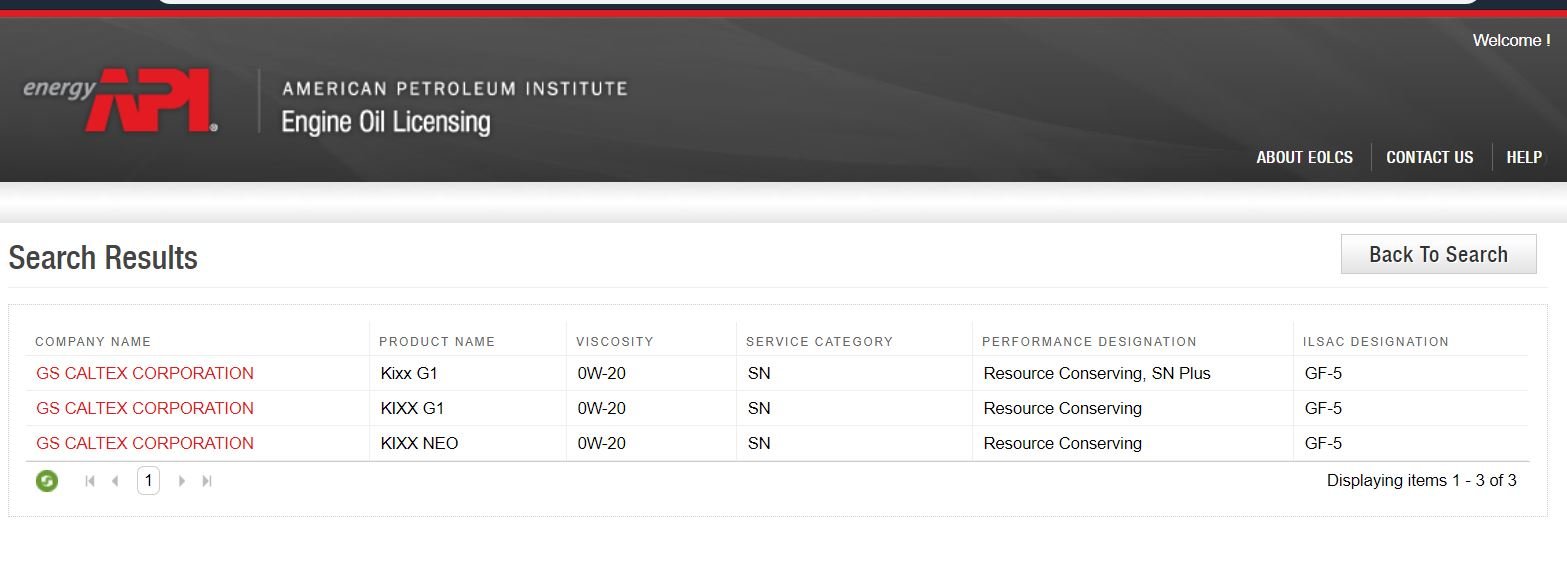1567x575 pixels.
Task: Click the energy API logo
Action: pyautogui.click(x=120, y=100)
